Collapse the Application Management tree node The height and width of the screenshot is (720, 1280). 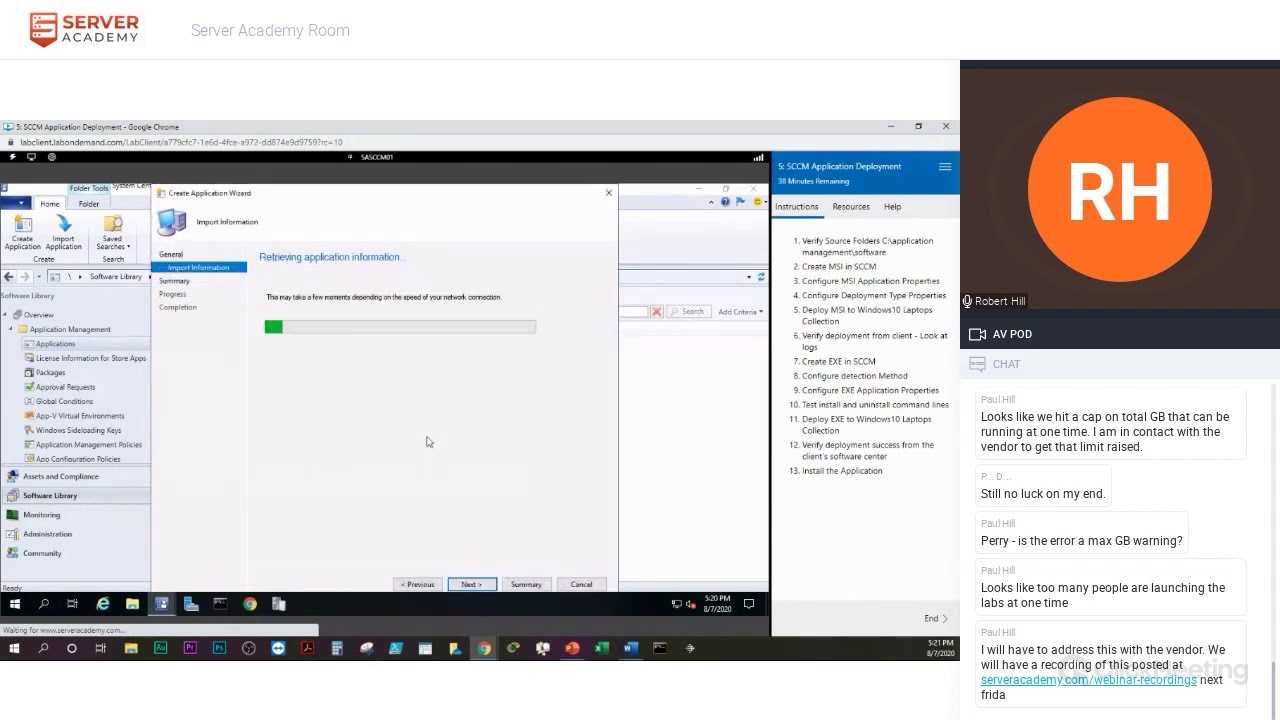pyautogui.click(x=11, y=329)
